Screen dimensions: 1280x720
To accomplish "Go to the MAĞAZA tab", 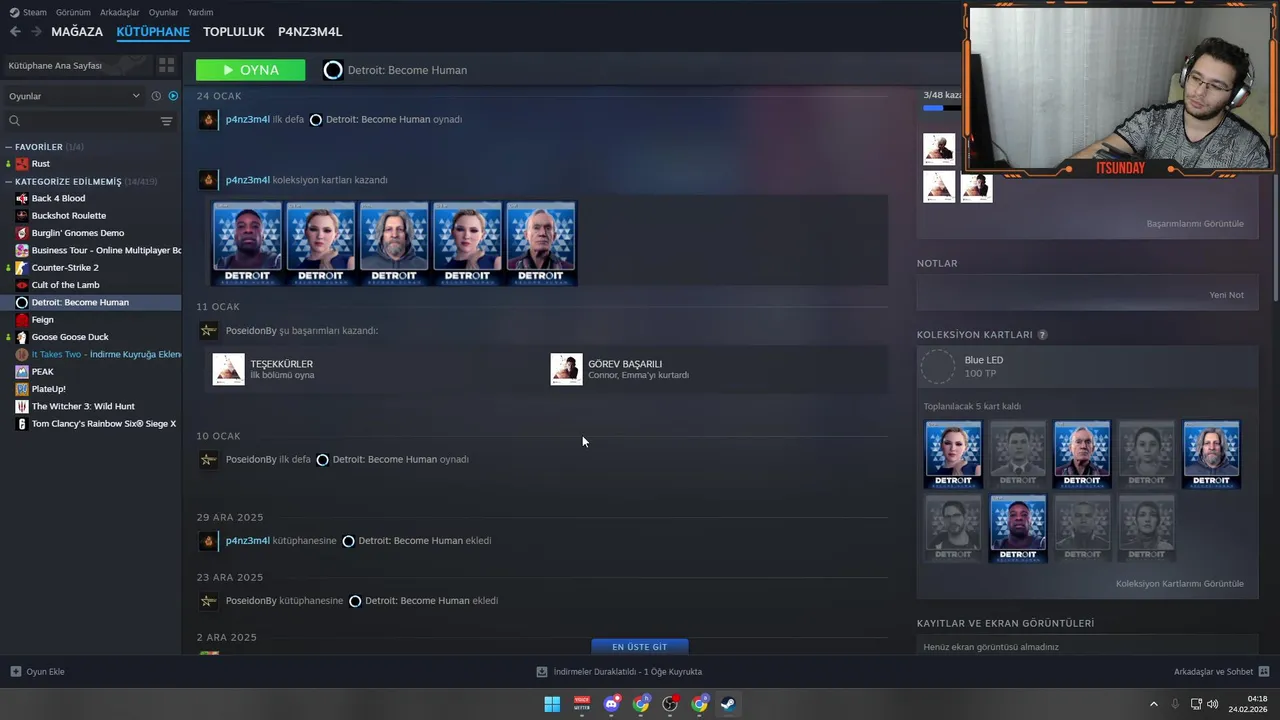I will [x=77, y=32].
